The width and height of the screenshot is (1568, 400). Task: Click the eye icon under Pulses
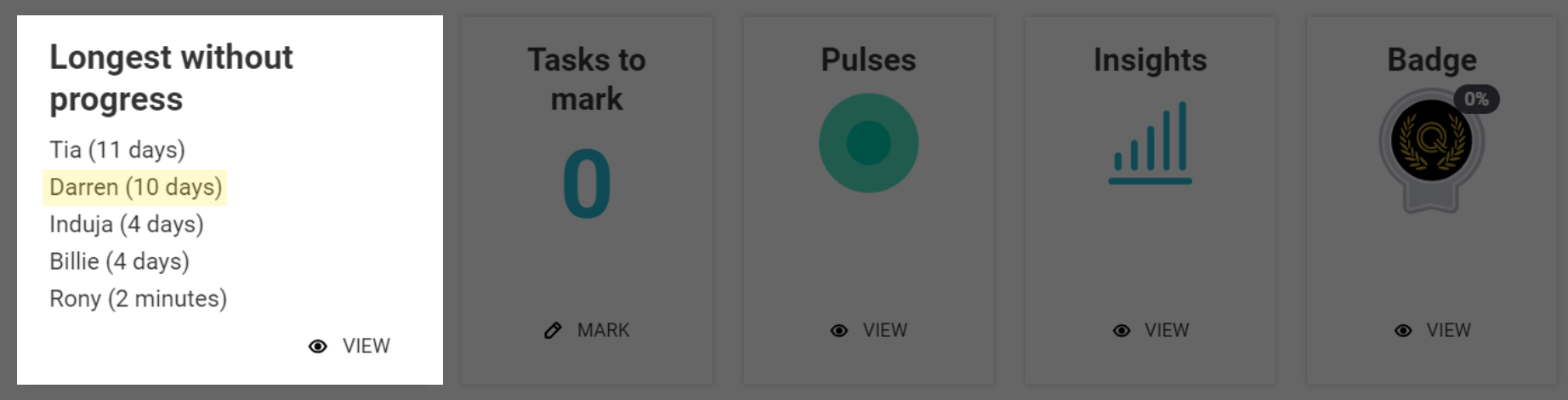839,330
